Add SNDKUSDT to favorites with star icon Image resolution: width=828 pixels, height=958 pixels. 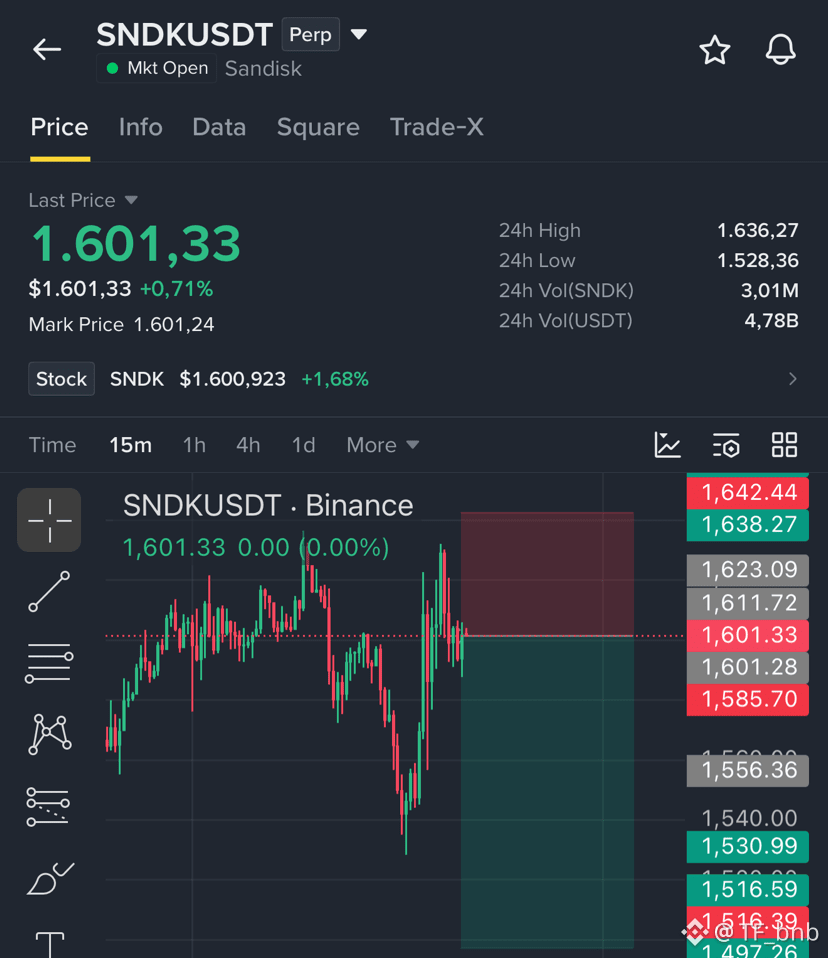point(714,49)
